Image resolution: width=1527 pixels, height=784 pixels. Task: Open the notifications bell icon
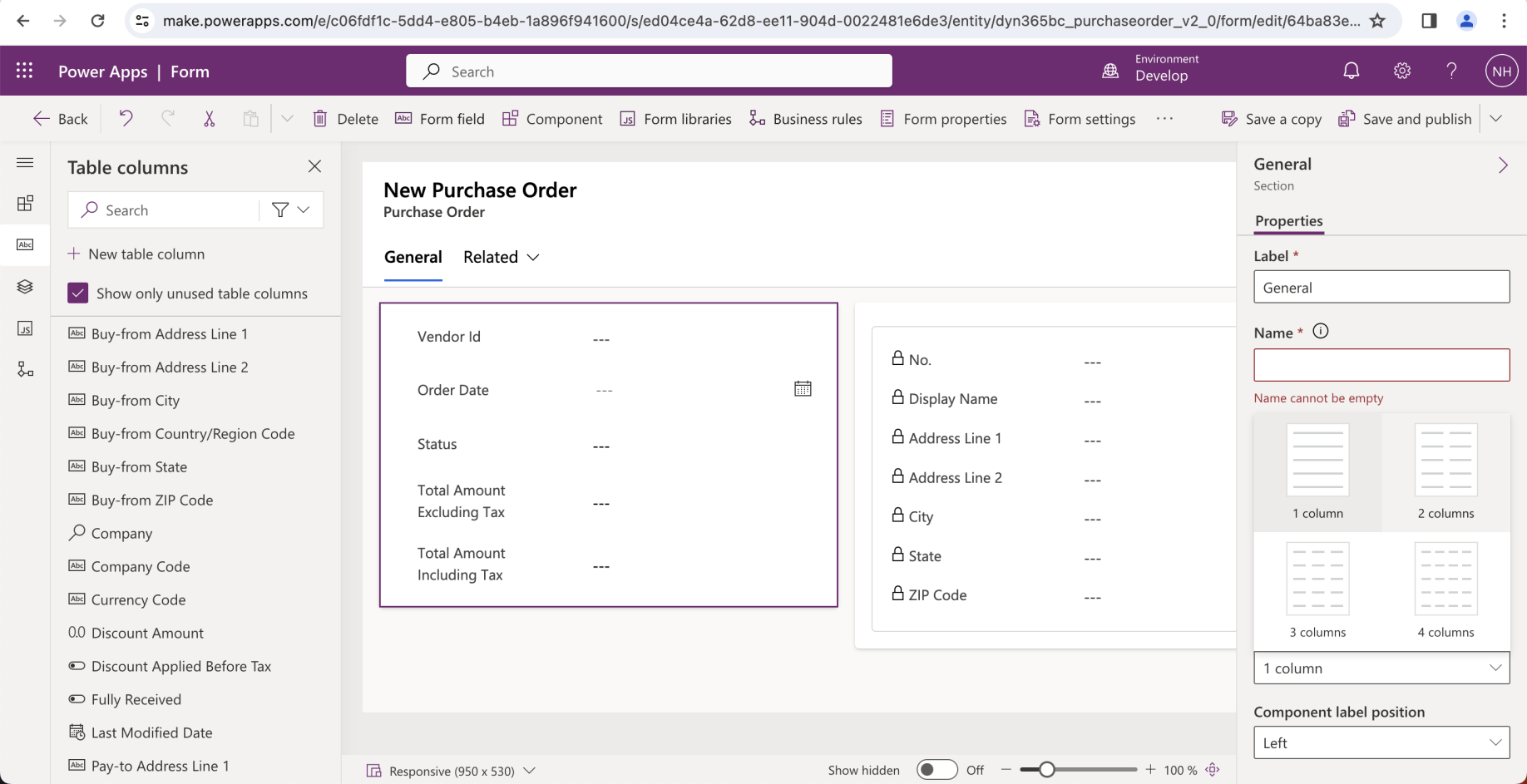[1352, 71]
